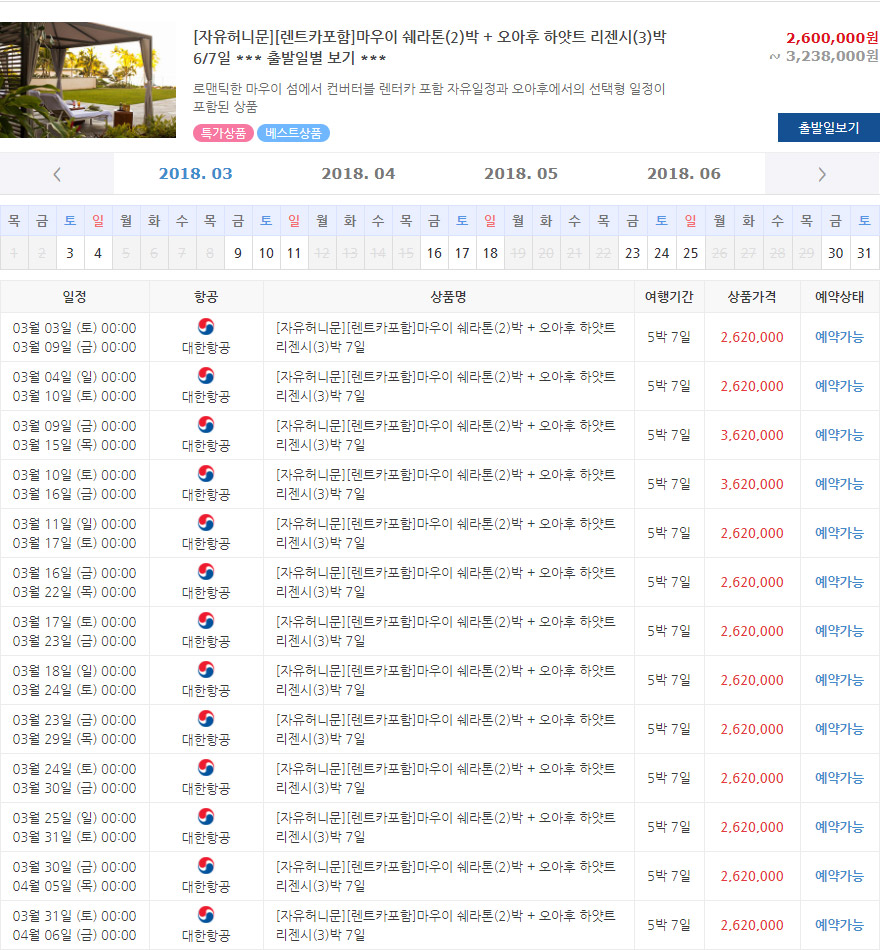Open product name in 03월 03일 row
Viewport: 880px width, 950px height.
click(x=445, y=337)
